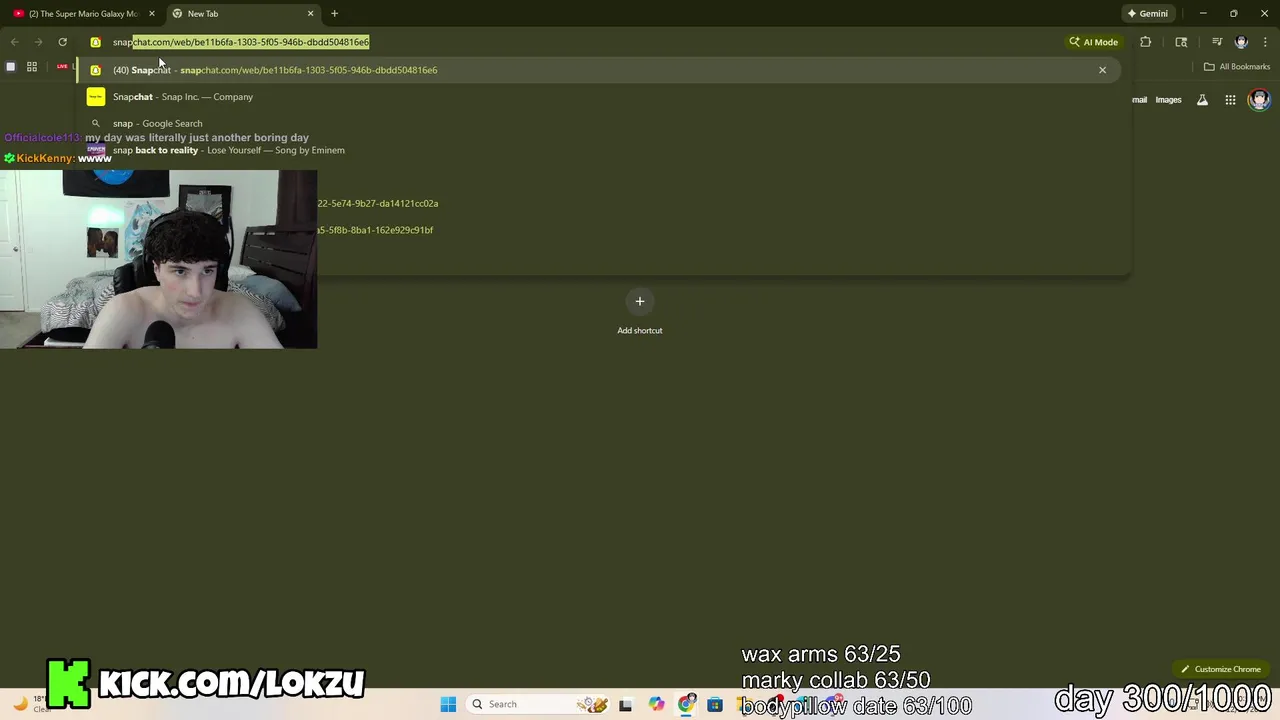Open Chrome from the taskbar
Screen dimensions: 1280x720
pos(686,704)
